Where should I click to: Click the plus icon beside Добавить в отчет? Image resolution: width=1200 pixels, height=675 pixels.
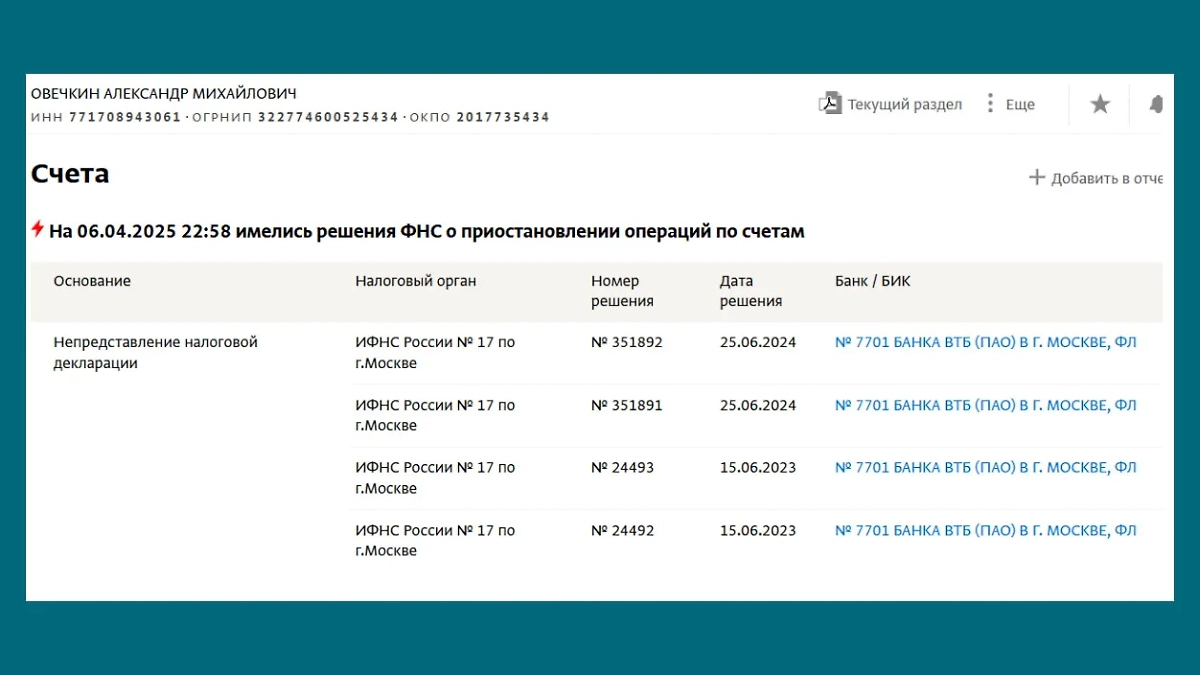click(1037, 177)
